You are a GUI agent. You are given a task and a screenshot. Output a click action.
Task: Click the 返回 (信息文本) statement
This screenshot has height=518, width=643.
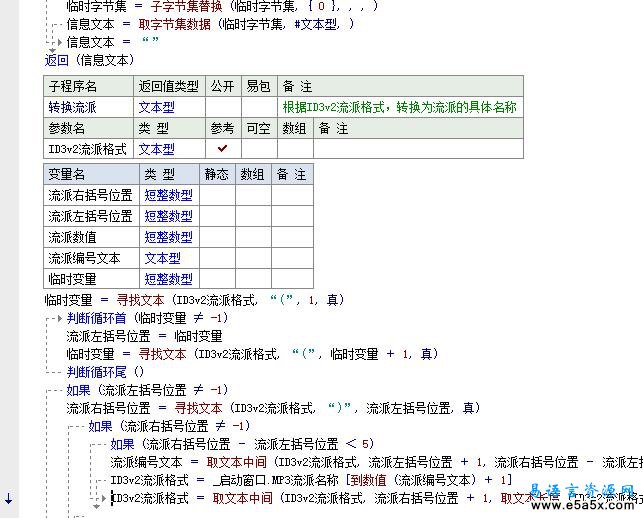click(x=90, y=60)
